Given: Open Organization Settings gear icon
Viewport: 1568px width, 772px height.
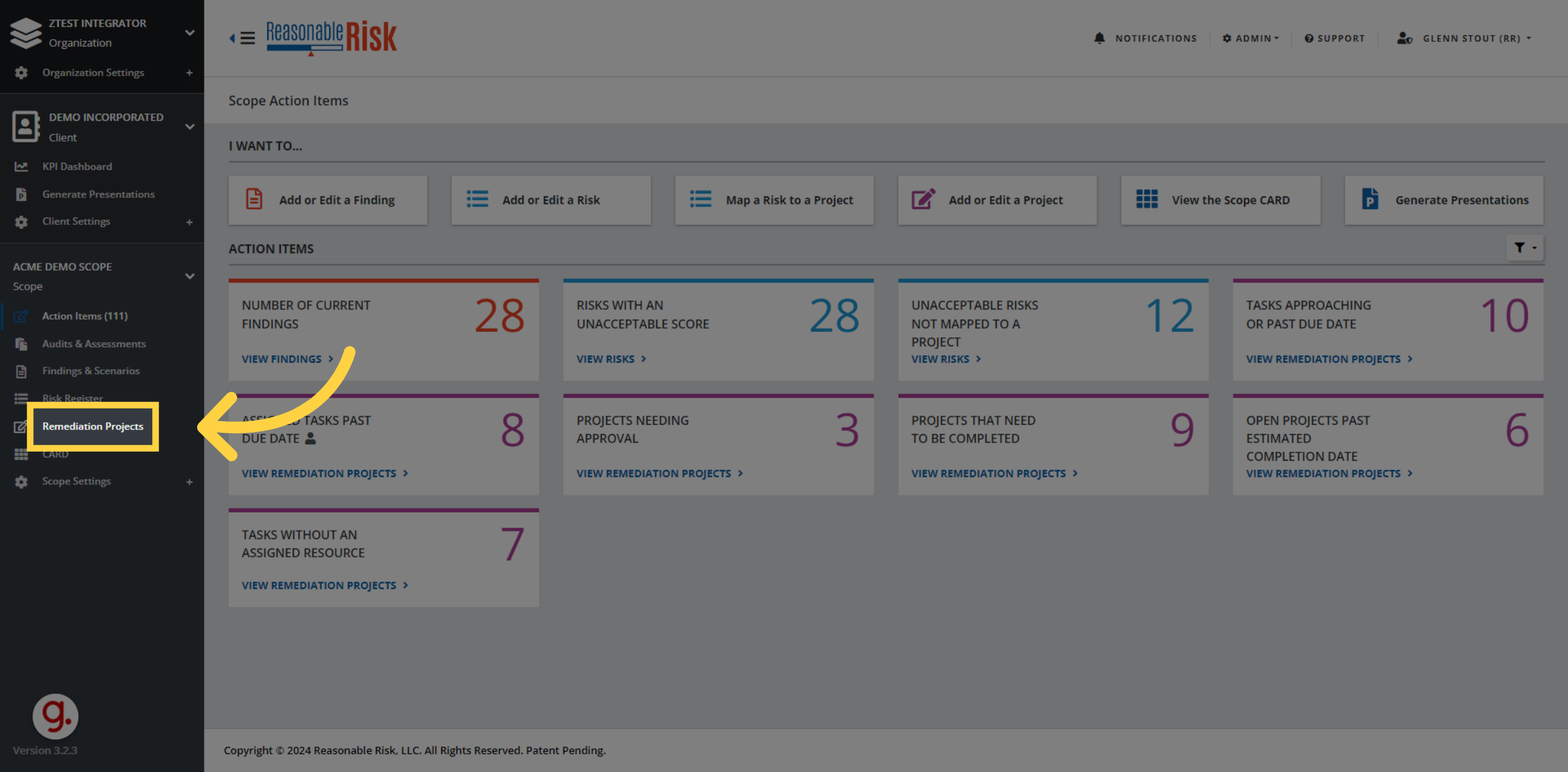Looking at the screenshot, I should [x=22, y=73].
